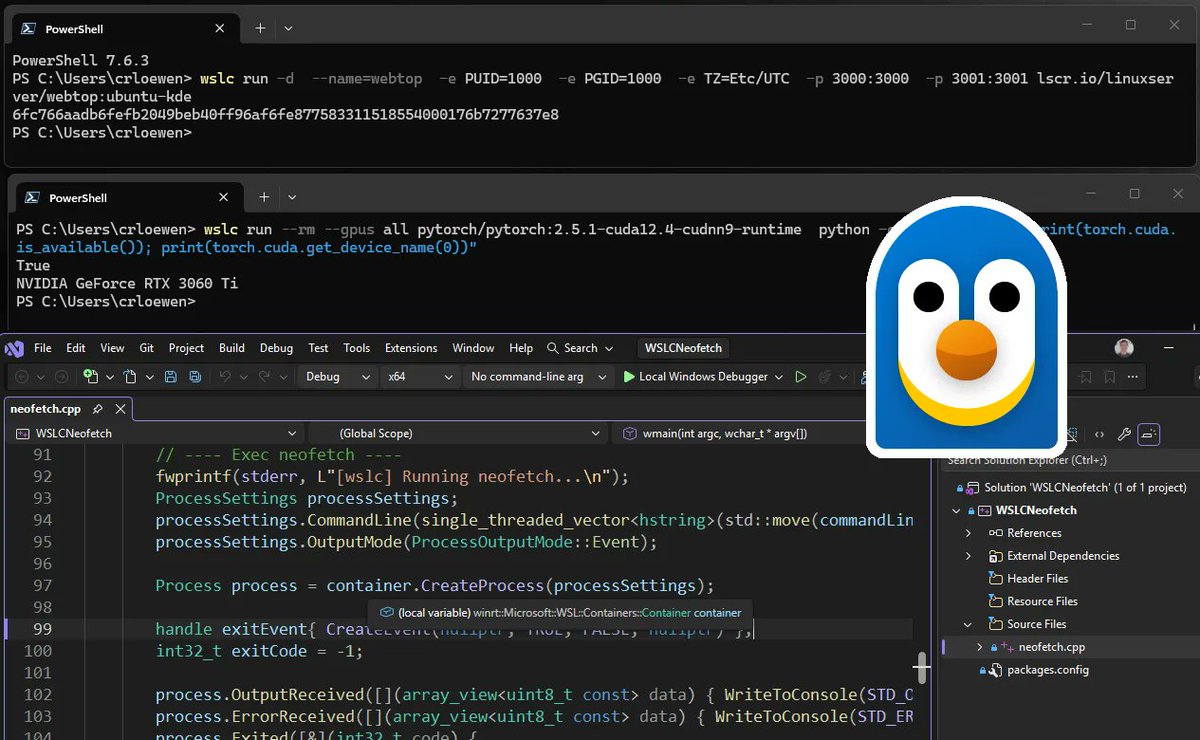This screenshot has height=740, width=1200.
Task: Open the Solution Explorer Properties wrench icon
Action: tap(1124, 434)
